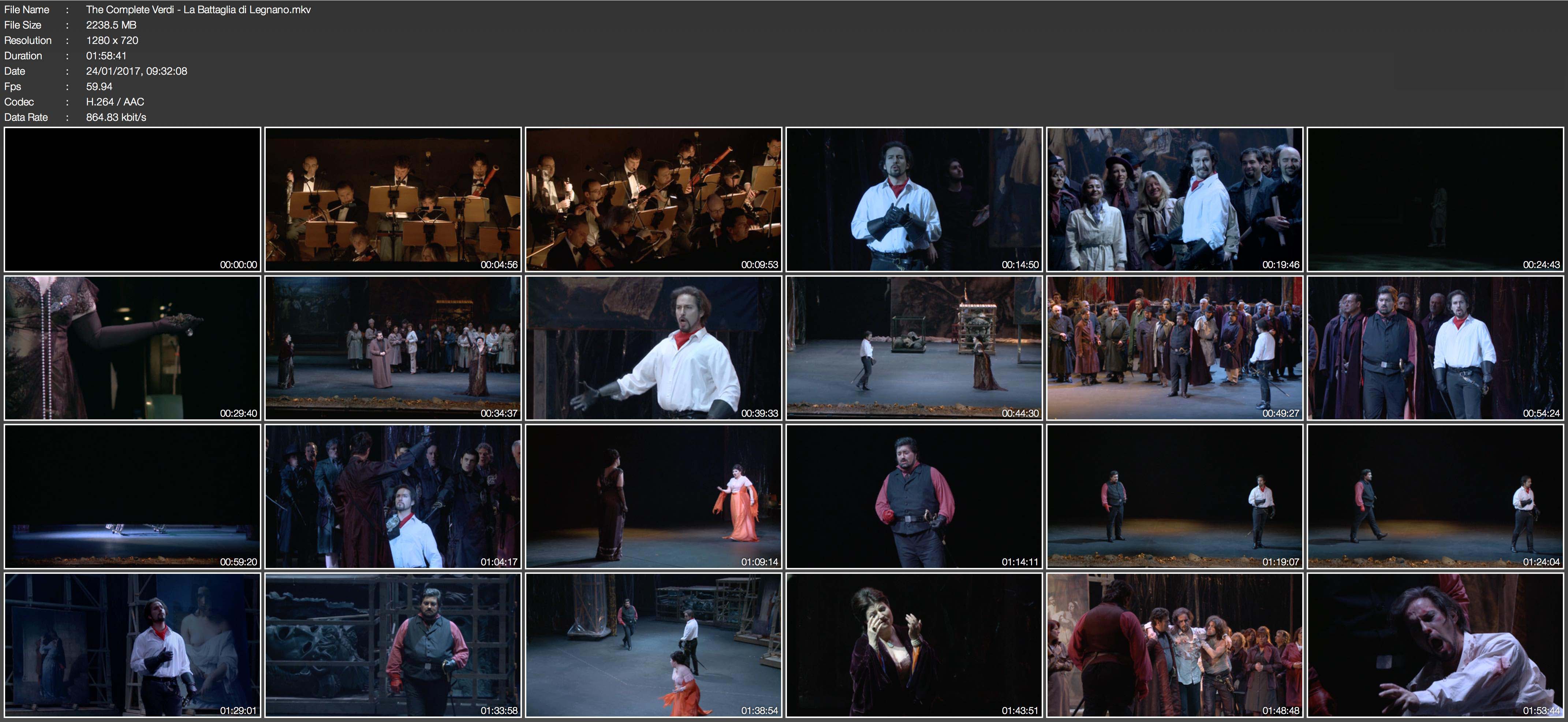Open the final wounded singer frame 01:53:44
The height and width of the screenshot is (722, 1568).
[1435, 645]
